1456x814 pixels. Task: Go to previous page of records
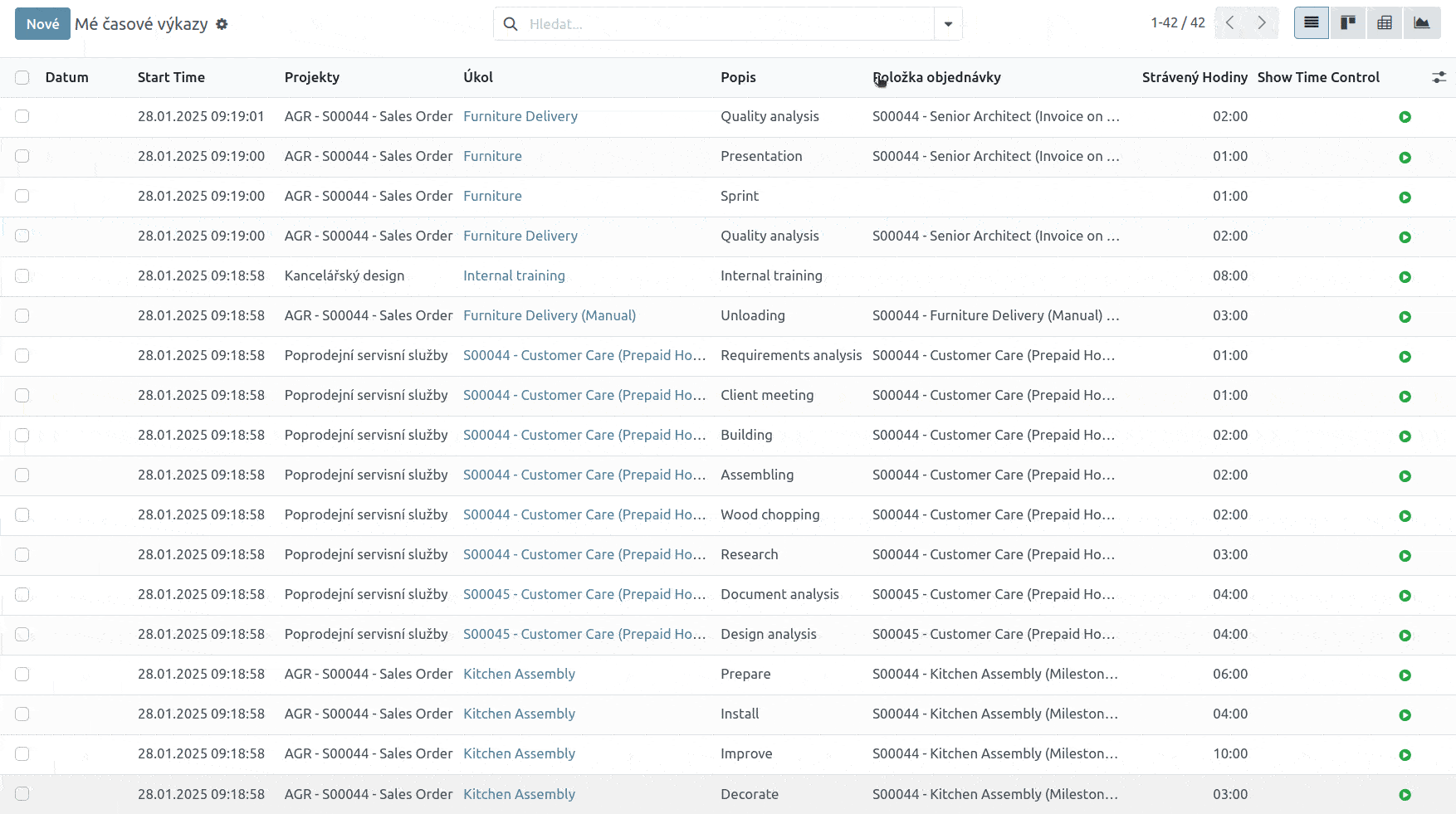[x=1230, y=22]
